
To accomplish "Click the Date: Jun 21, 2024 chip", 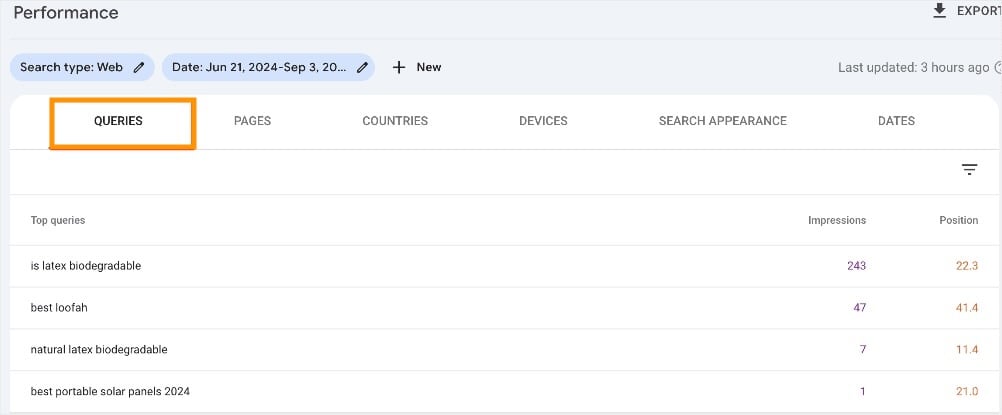I will click(x=268, y=67).
